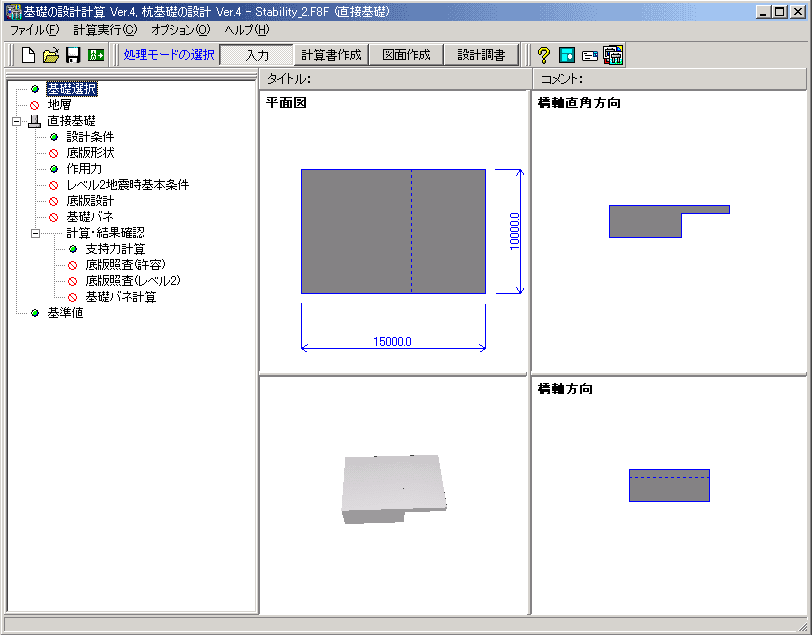The width and height of the screenshot is (812, 635).
Task: Collapse the 計算・結果確認 tree node
Action: 35,233
